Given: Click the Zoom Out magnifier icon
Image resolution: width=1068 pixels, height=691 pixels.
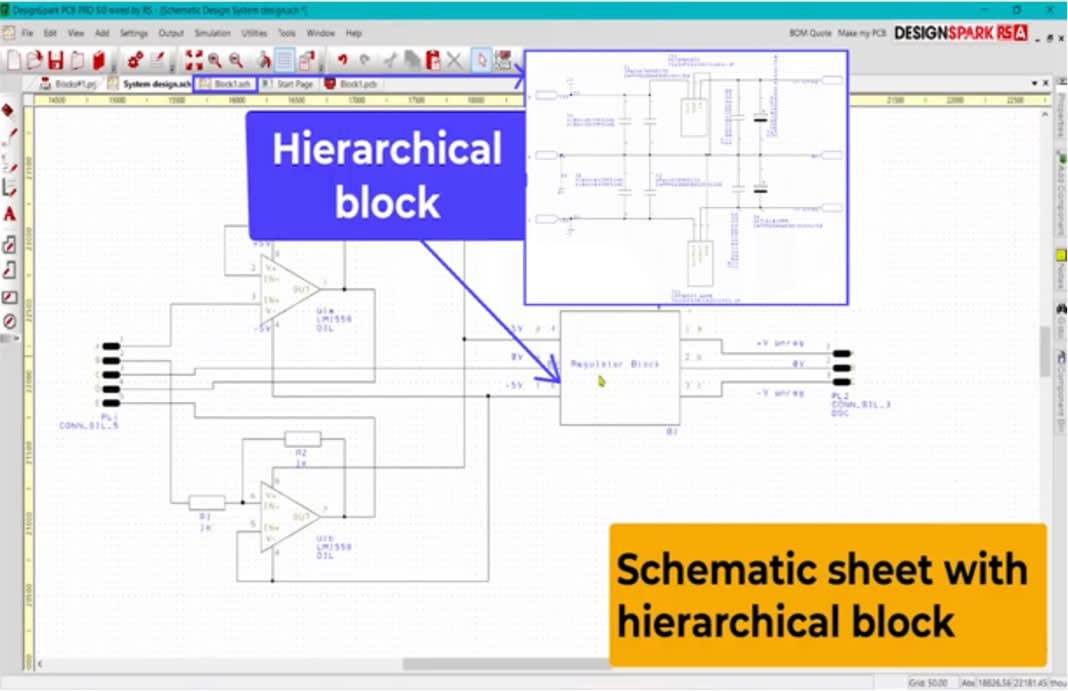Looking at the screenshot, I should [x=236, y=61].
